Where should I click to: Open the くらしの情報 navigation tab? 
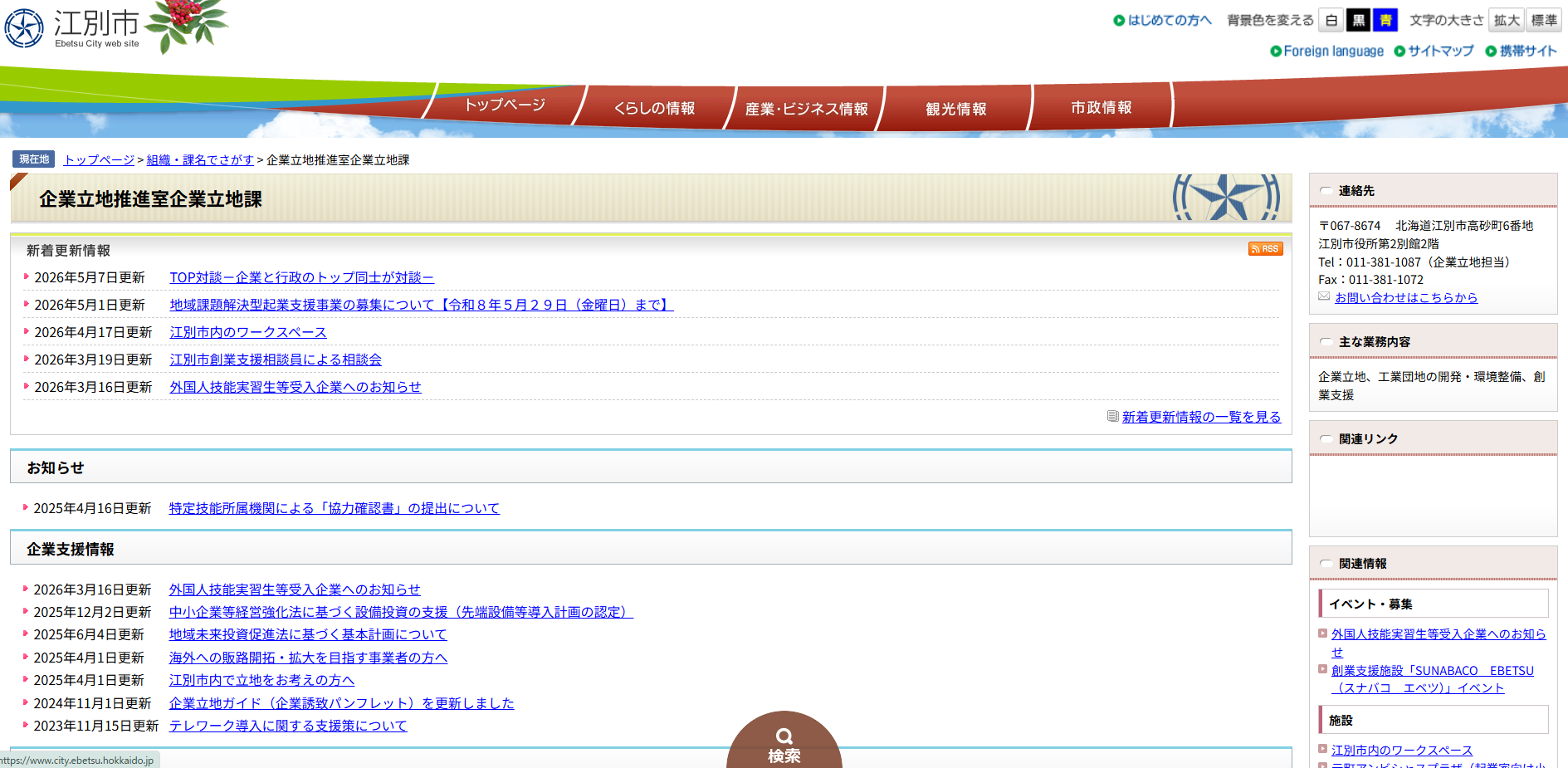(654, 108)
